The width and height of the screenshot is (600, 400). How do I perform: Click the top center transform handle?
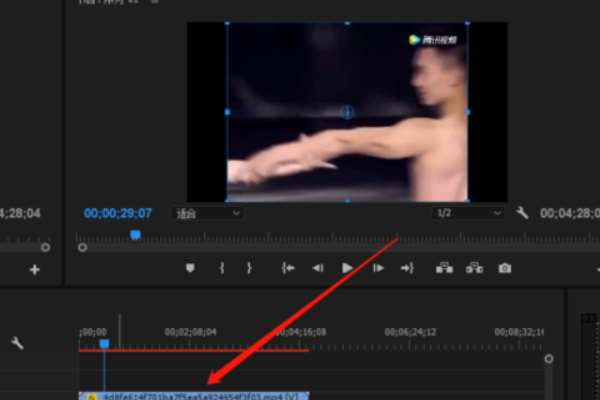(347, 23)
